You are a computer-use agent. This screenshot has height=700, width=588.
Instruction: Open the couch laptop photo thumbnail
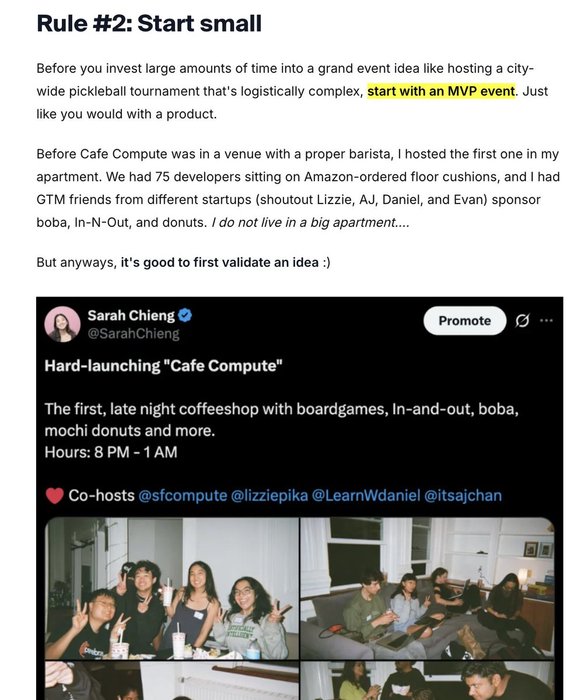[x=427, y=588]
